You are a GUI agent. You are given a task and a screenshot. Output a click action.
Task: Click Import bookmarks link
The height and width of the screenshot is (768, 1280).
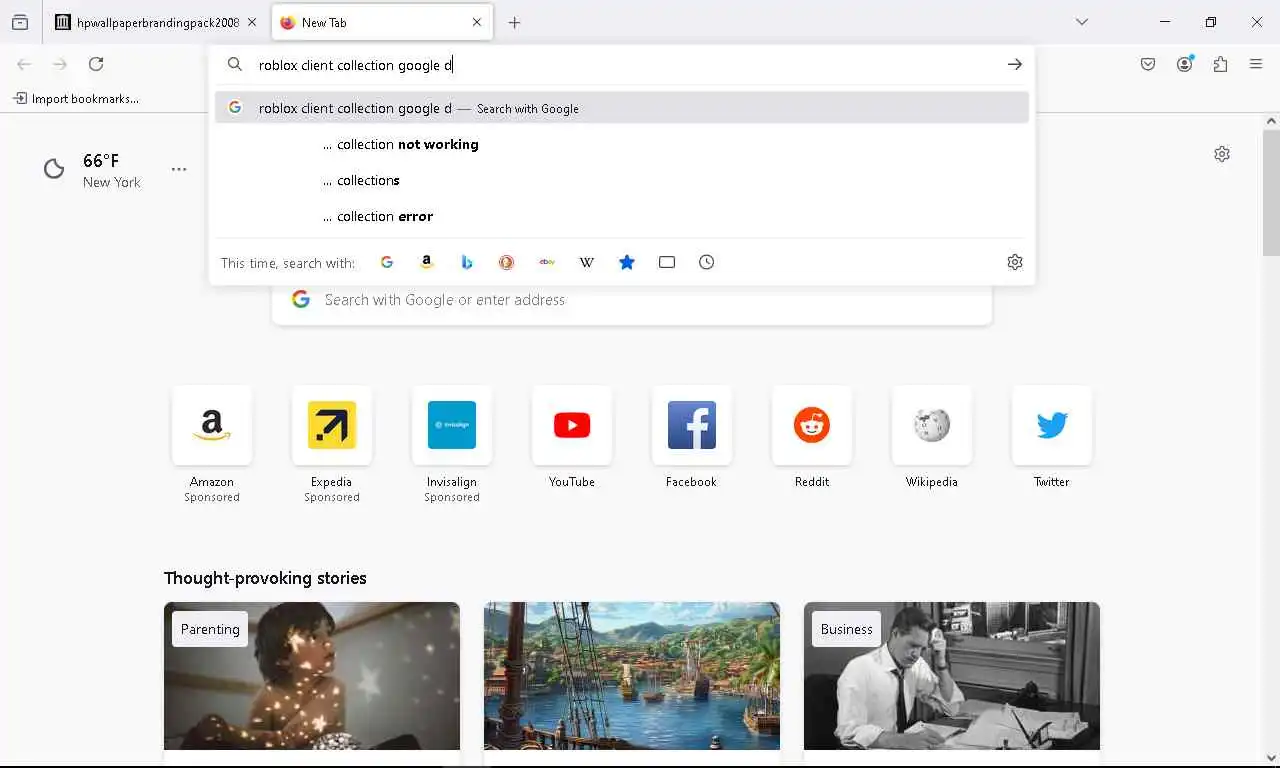76,99
